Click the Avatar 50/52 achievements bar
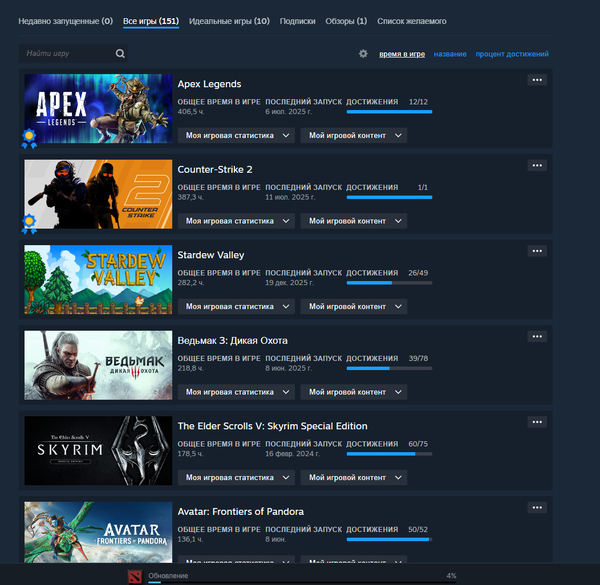Screen dimensions: 600x585 click(x=389, y=539)
